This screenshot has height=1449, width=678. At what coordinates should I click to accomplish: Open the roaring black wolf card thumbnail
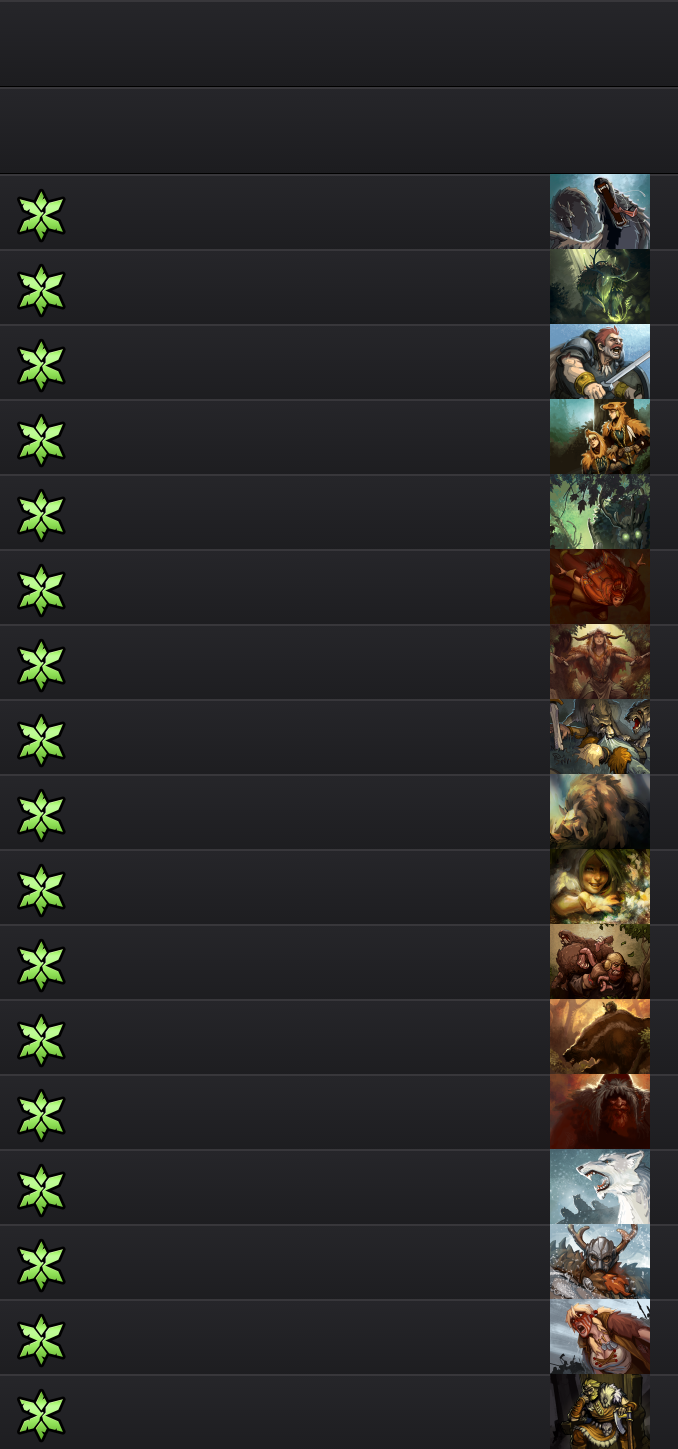pos(600,212)
